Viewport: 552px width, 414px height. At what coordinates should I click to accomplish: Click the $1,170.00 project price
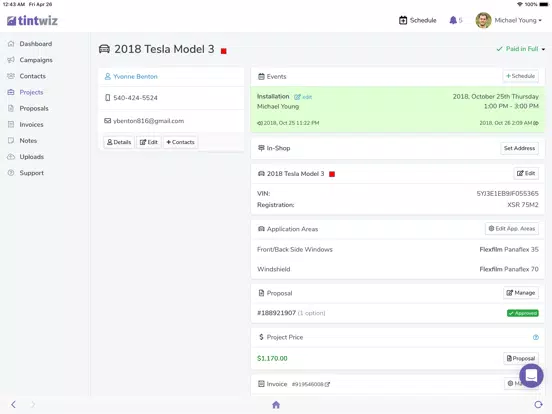tap(272, 358)
